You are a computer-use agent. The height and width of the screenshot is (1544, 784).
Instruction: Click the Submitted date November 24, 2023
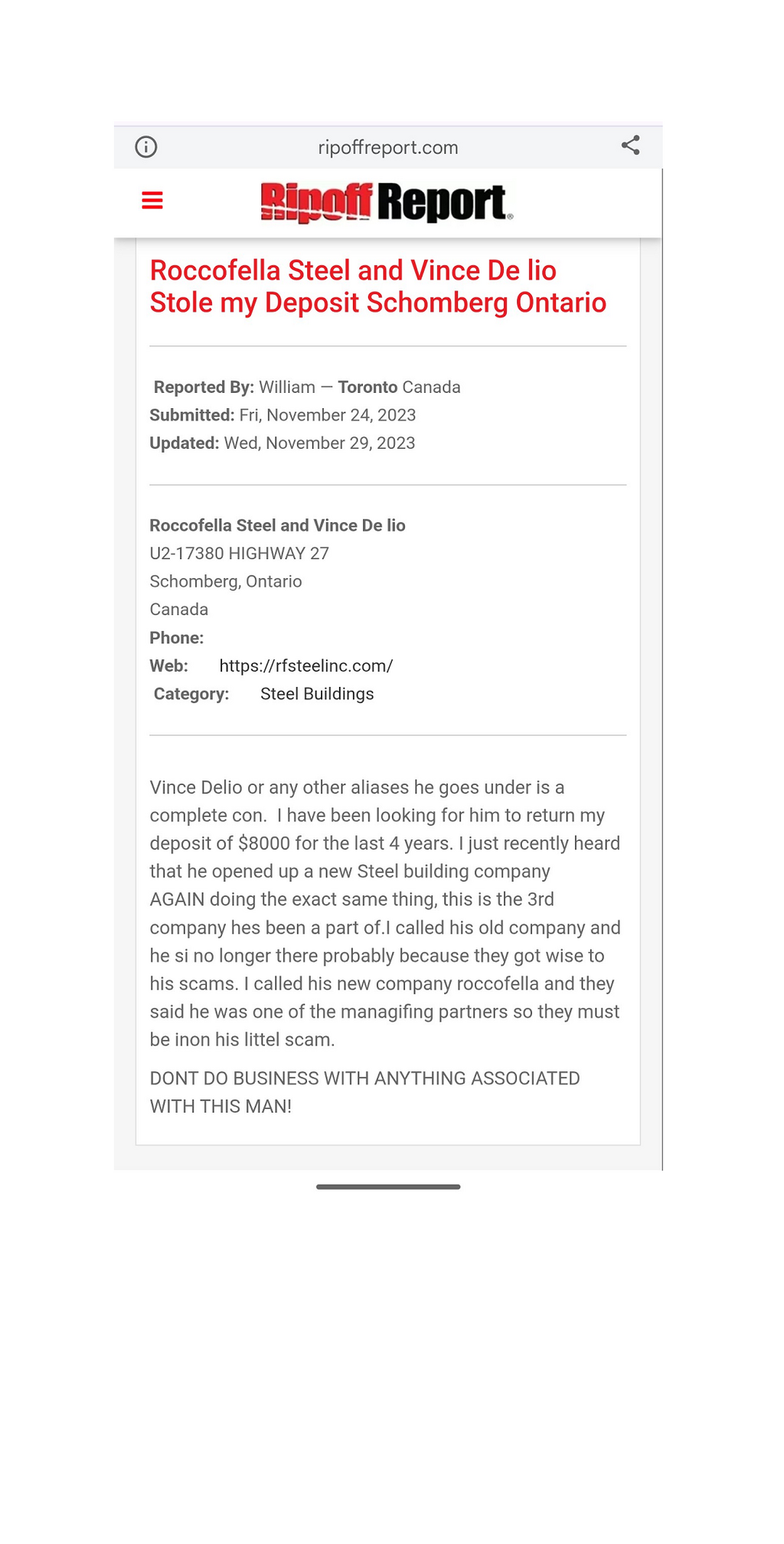[328, 415]
